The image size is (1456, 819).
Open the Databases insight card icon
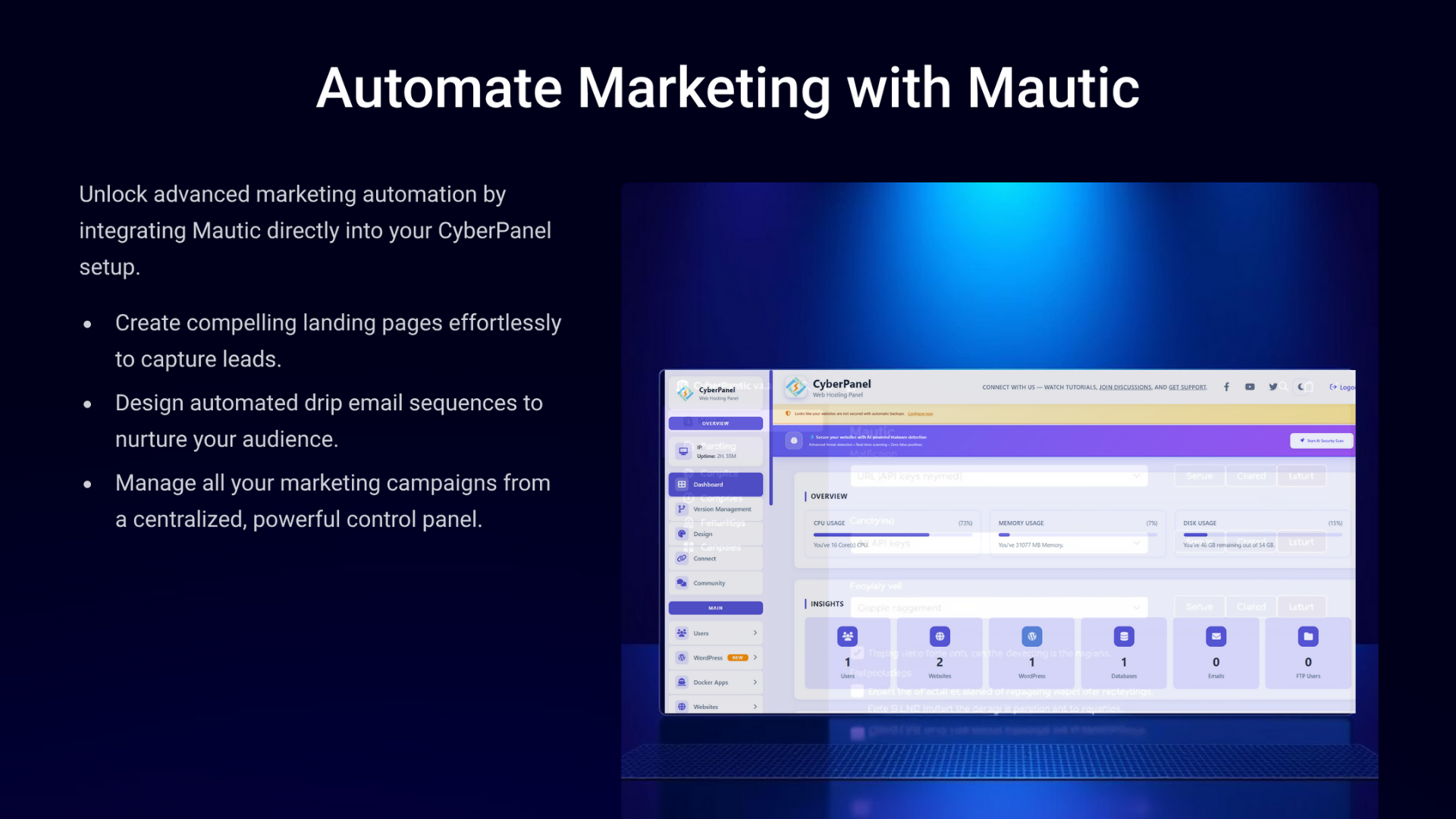click(1124, 636)
